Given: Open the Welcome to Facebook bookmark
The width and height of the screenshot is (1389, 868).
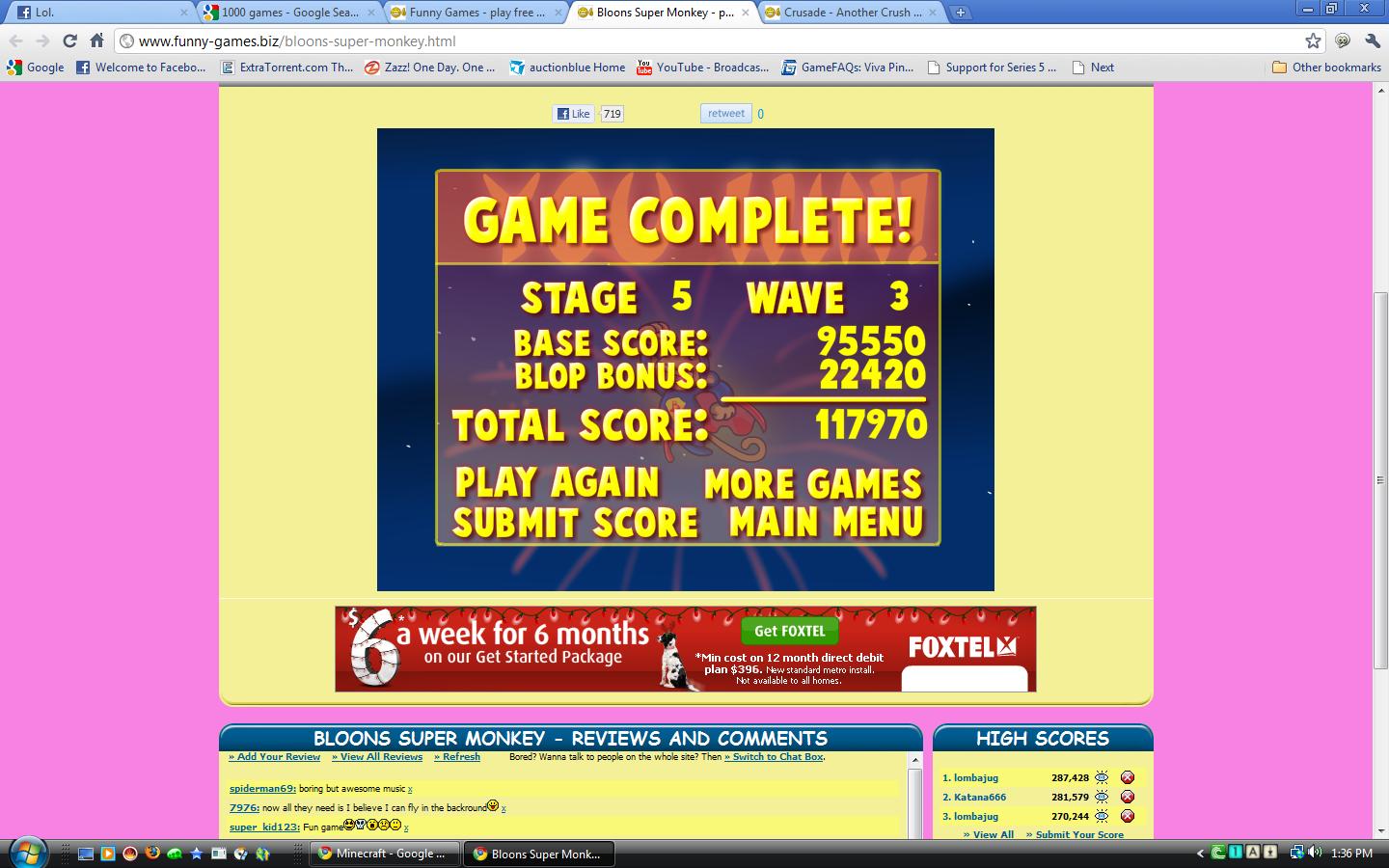Looking at the screenshot, I should pyautogui.click(x=141, y=68).
